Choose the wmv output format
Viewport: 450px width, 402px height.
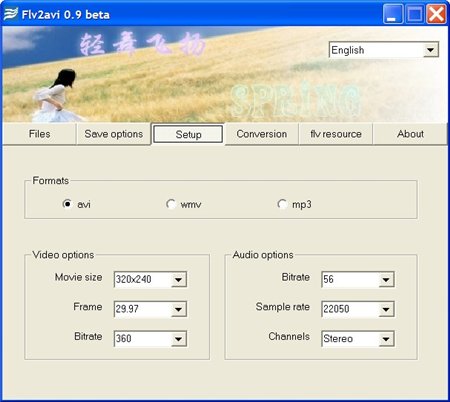click(171, 203)
